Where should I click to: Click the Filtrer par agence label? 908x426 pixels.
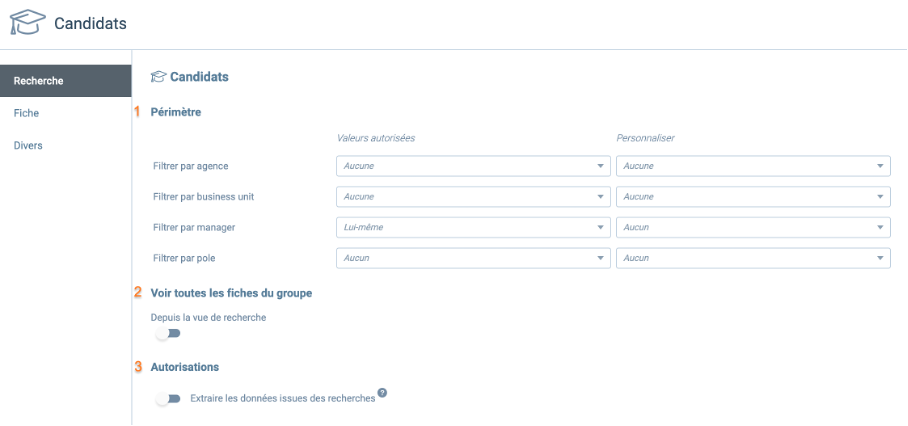(x=191, y=166)
